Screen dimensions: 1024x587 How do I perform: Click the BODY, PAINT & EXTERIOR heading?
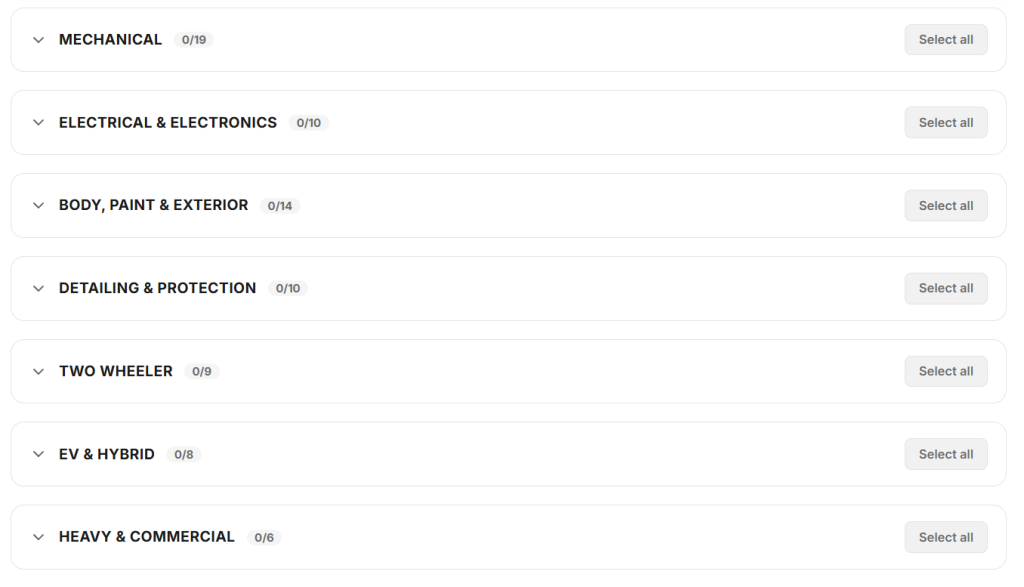click(153, 205)
